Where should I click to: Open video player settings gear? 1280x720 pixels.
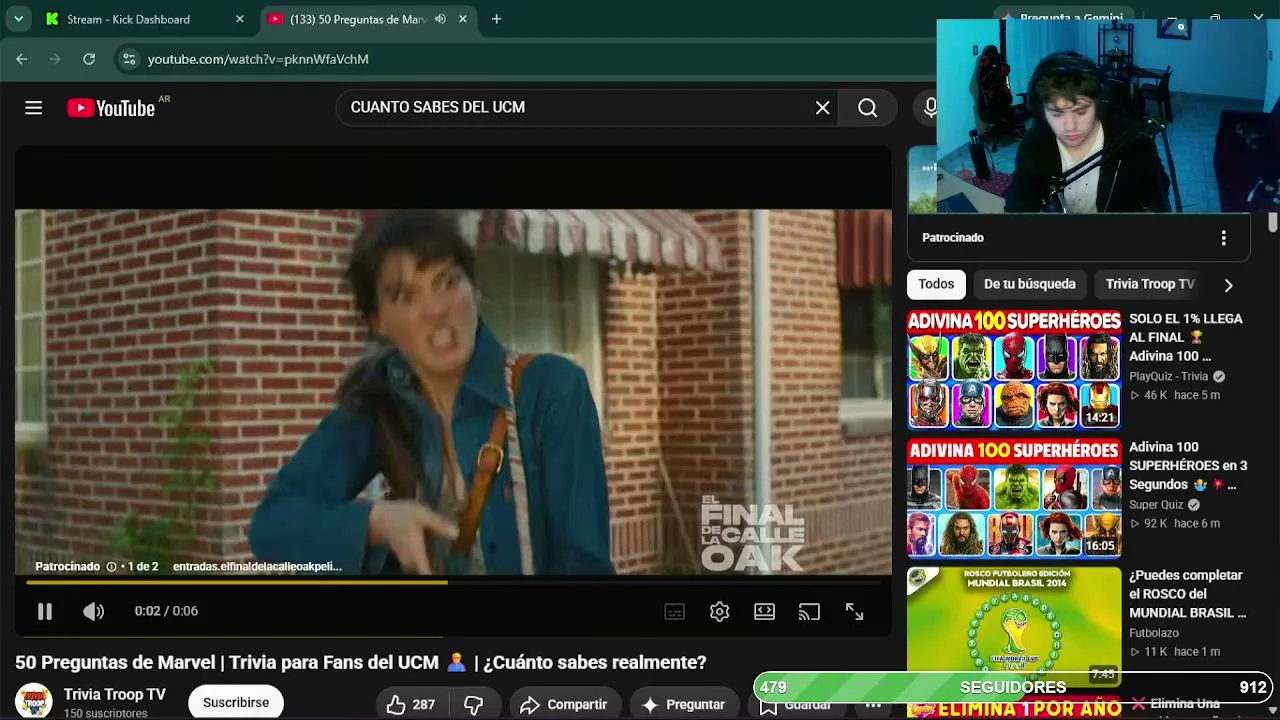(x=719, y=611)
